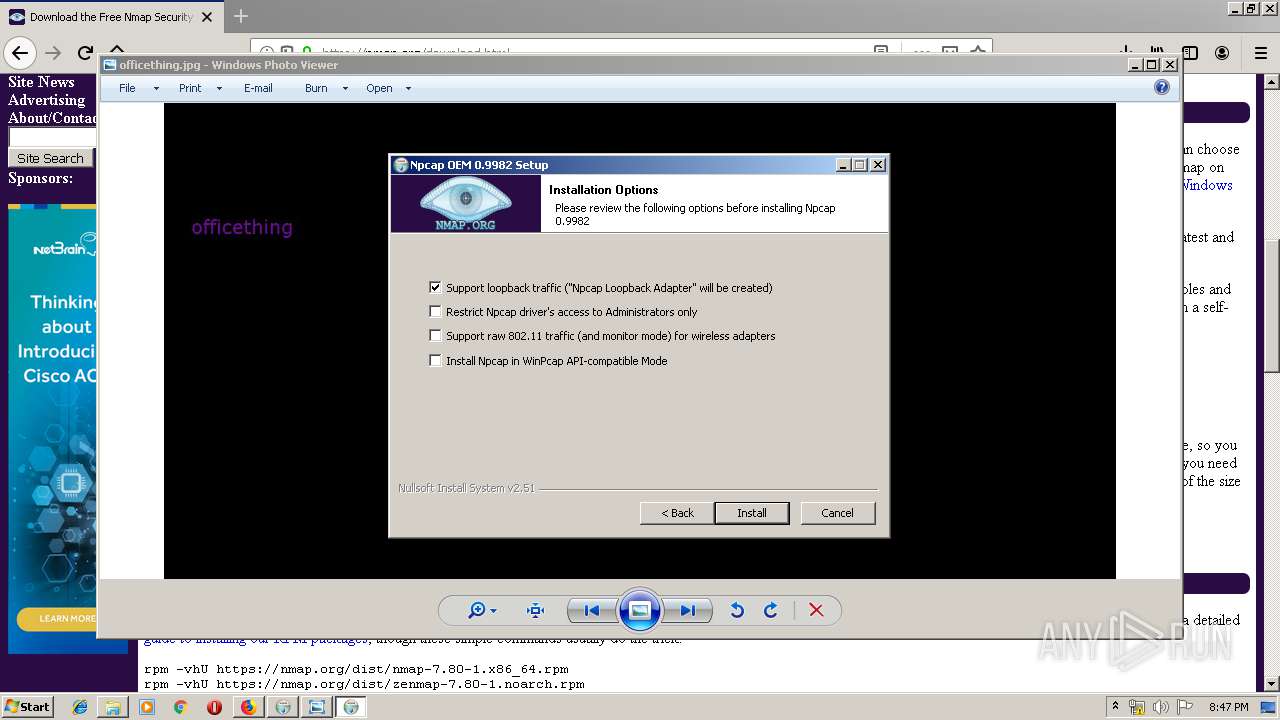Select the Download the Free Nmap Security tab
The image size is (1280, 720).
111,16
